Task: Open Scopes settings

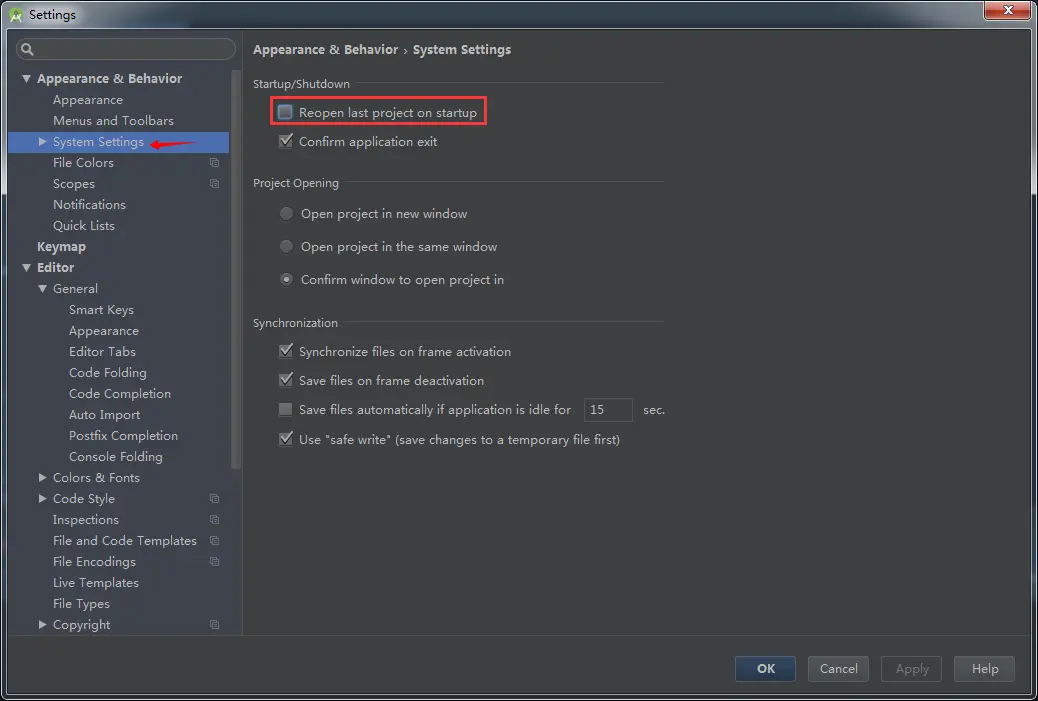Action: click(x=73, y=183)
